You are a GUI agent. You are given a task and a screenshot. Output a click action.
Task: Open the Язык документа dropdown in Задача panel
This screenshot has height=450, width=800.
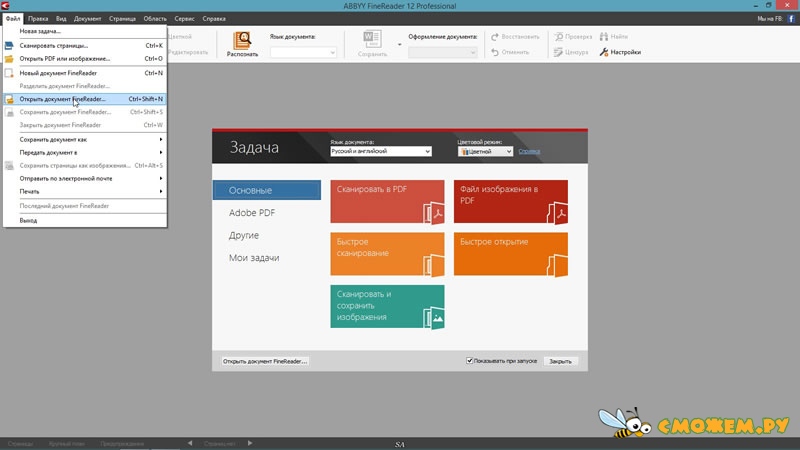click(381, 152)
